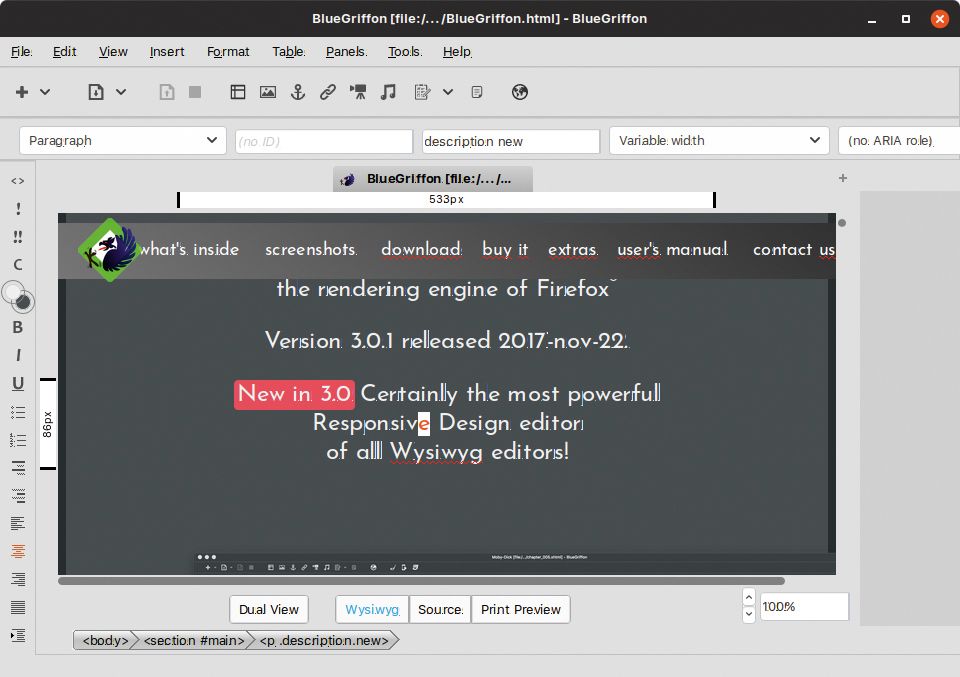Insert a hyperlink using the link icon
The height and width of the screenshot is (677, 960).
tap(327, 92)
